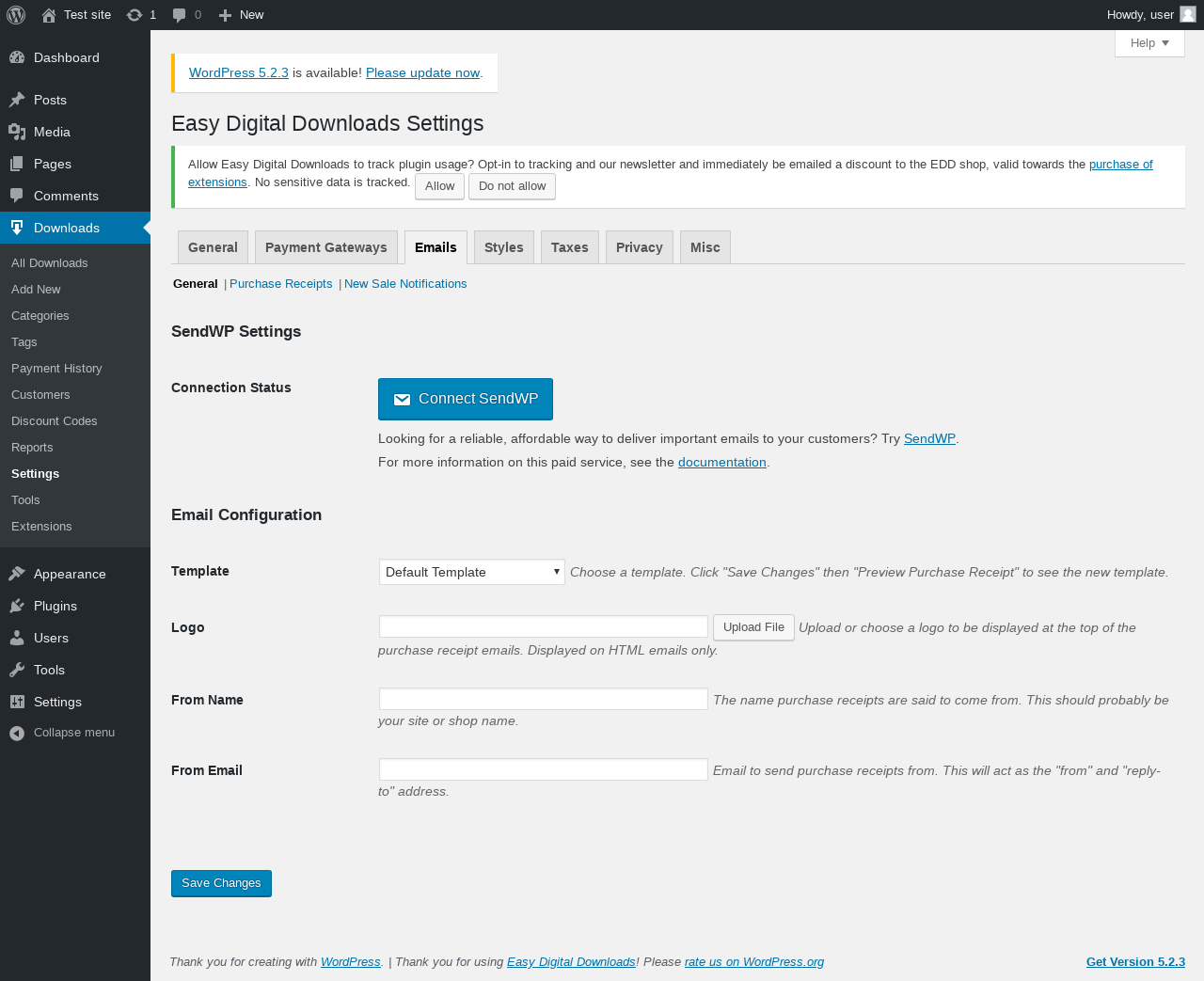Click the Collapse menu arrow icon
The image size is (1204, 981).
pyautogui.click(x=17, y=733)
